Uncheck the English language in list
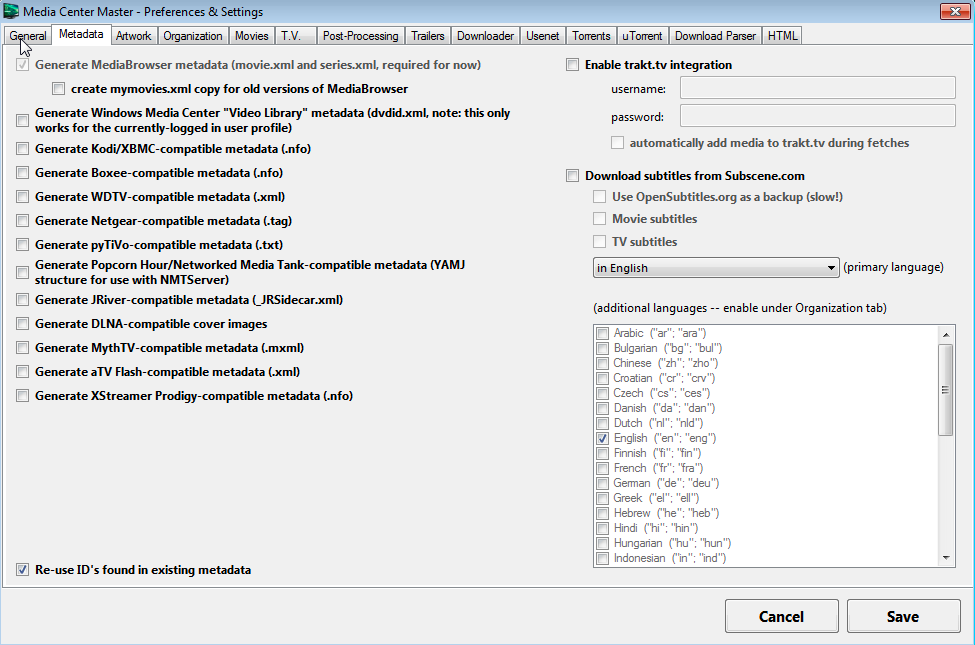Screen dimensions: 975x645 [x=602, y=438]
